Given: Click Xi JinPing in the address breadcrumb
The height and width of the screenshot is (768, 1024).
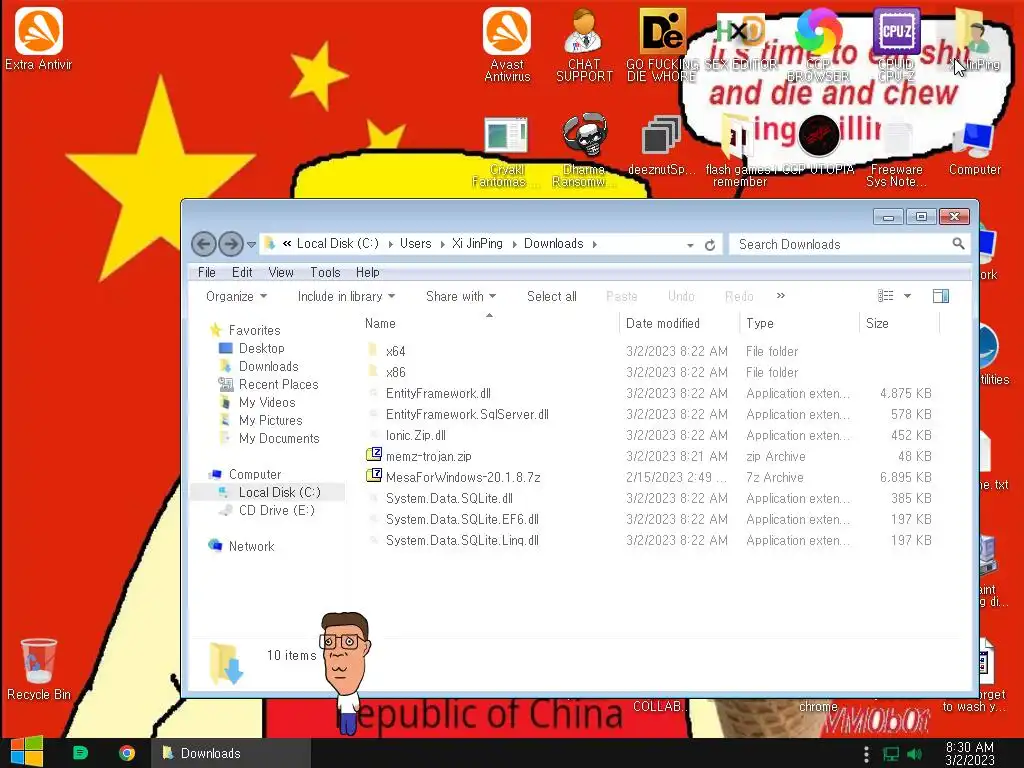Looking at the screenshot, I should tap(477, 244).
